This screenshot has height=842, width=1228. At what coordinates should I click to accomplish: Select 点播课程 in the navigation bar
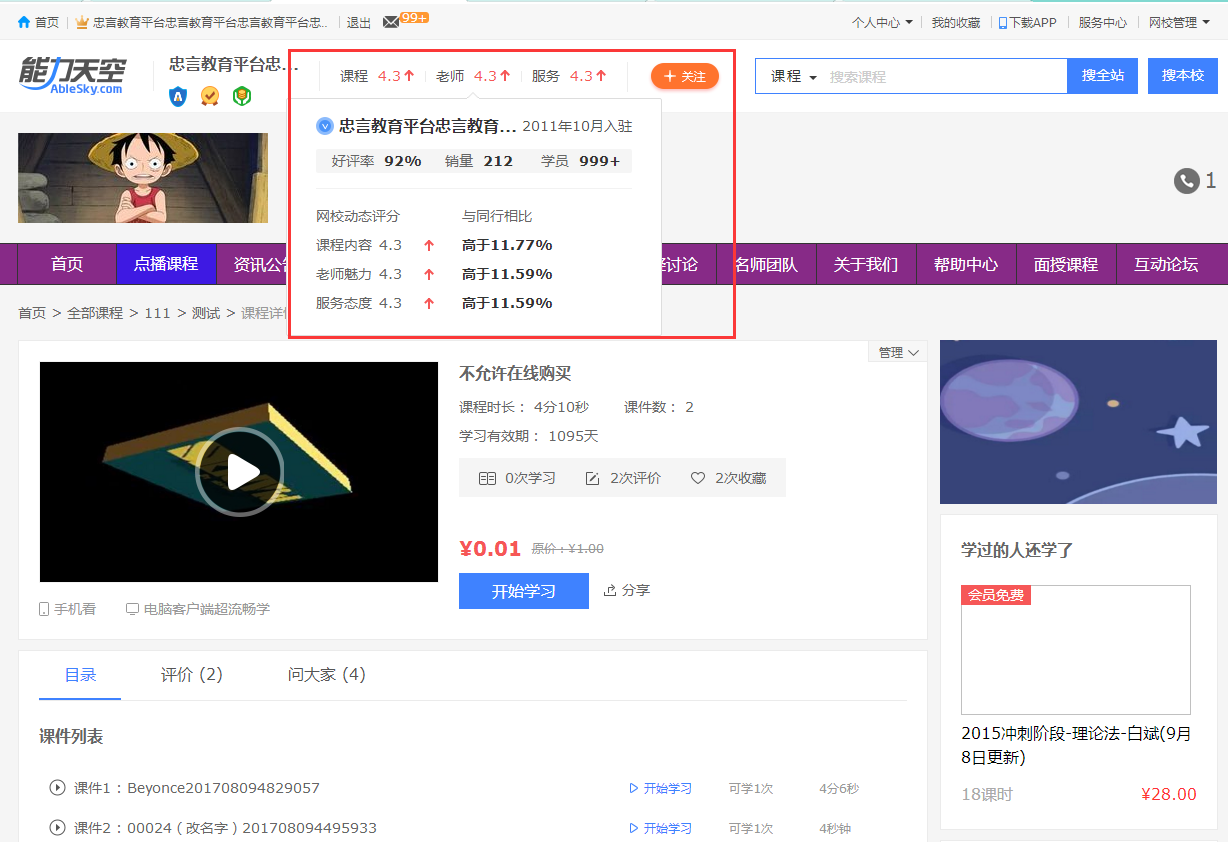coord(166,264)
